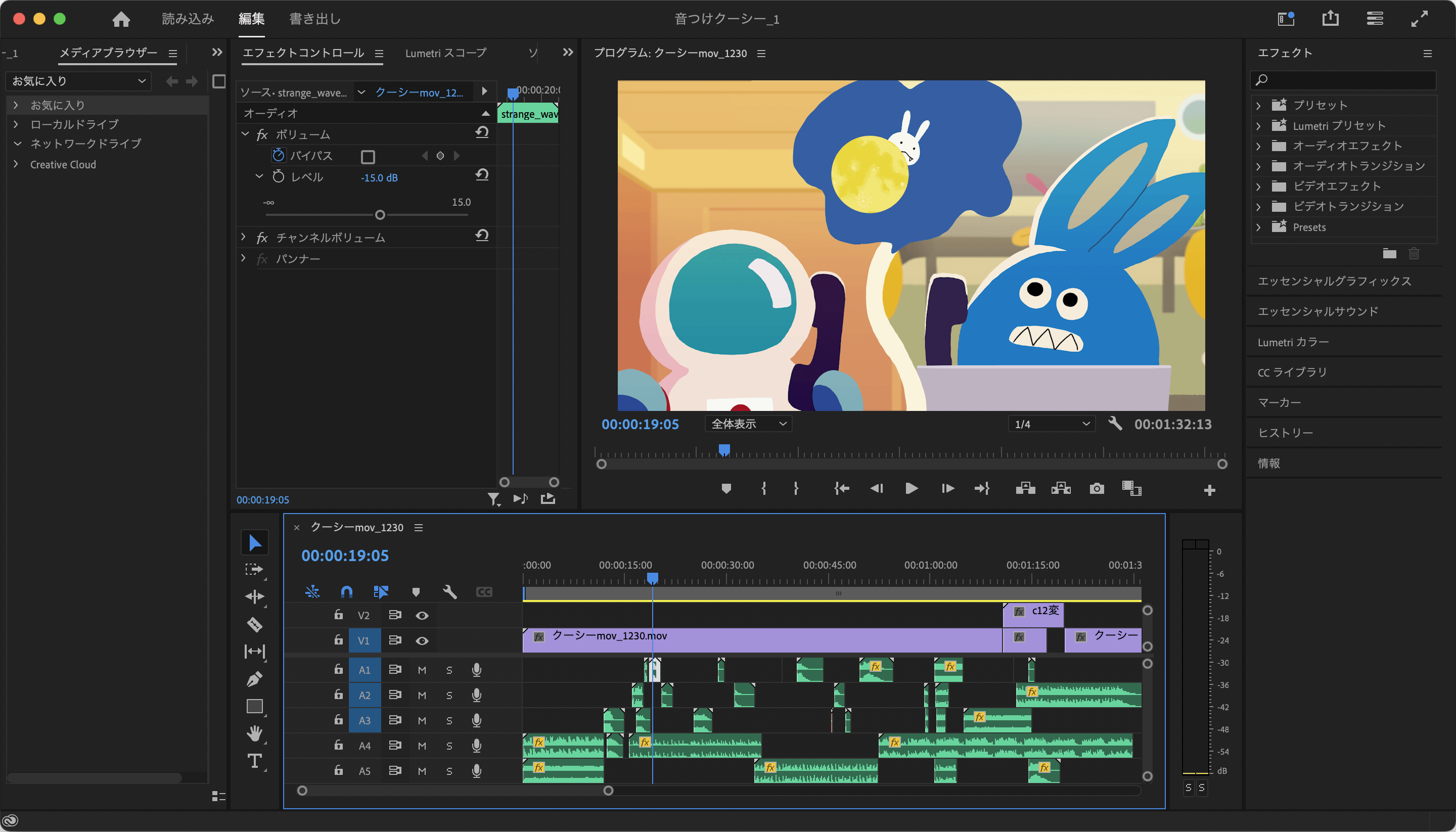Click the effects search field
This screenshot has height=832, width=1456.
[1343, 80]
